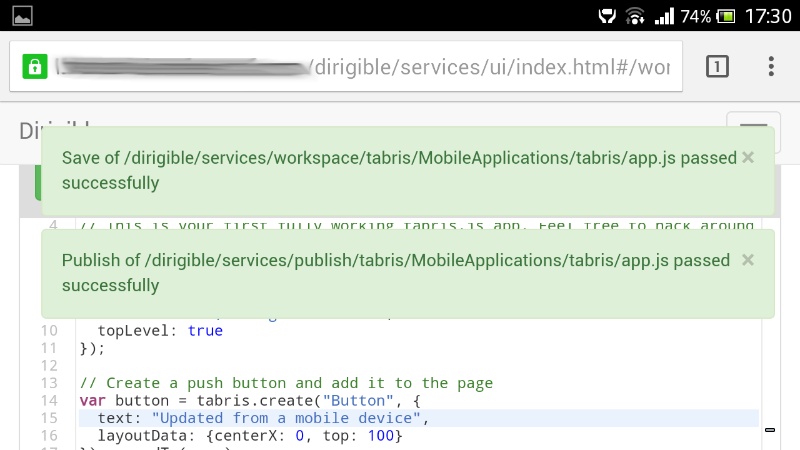Open the browser tab switcher showing 1

click(x=717, y=66)
